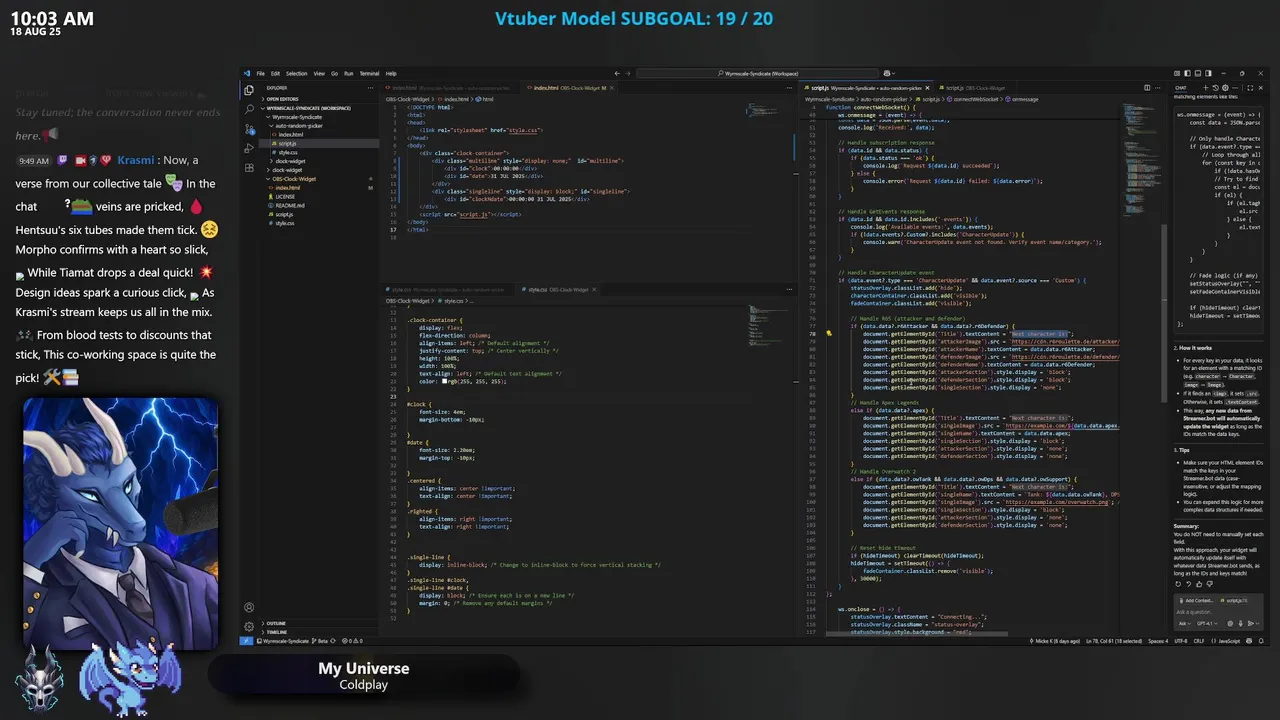Open Customize Layout icon in title bar
Image resolution: width=1280 pixels, height=720 pixels.
click(1177, 73)
